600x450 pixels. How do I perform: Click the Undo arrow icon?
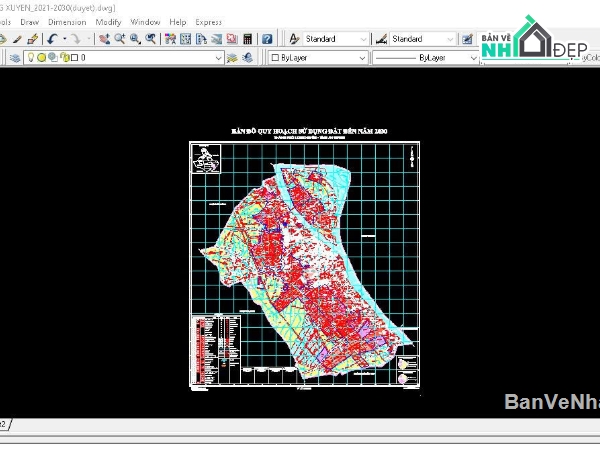point(52,39)
